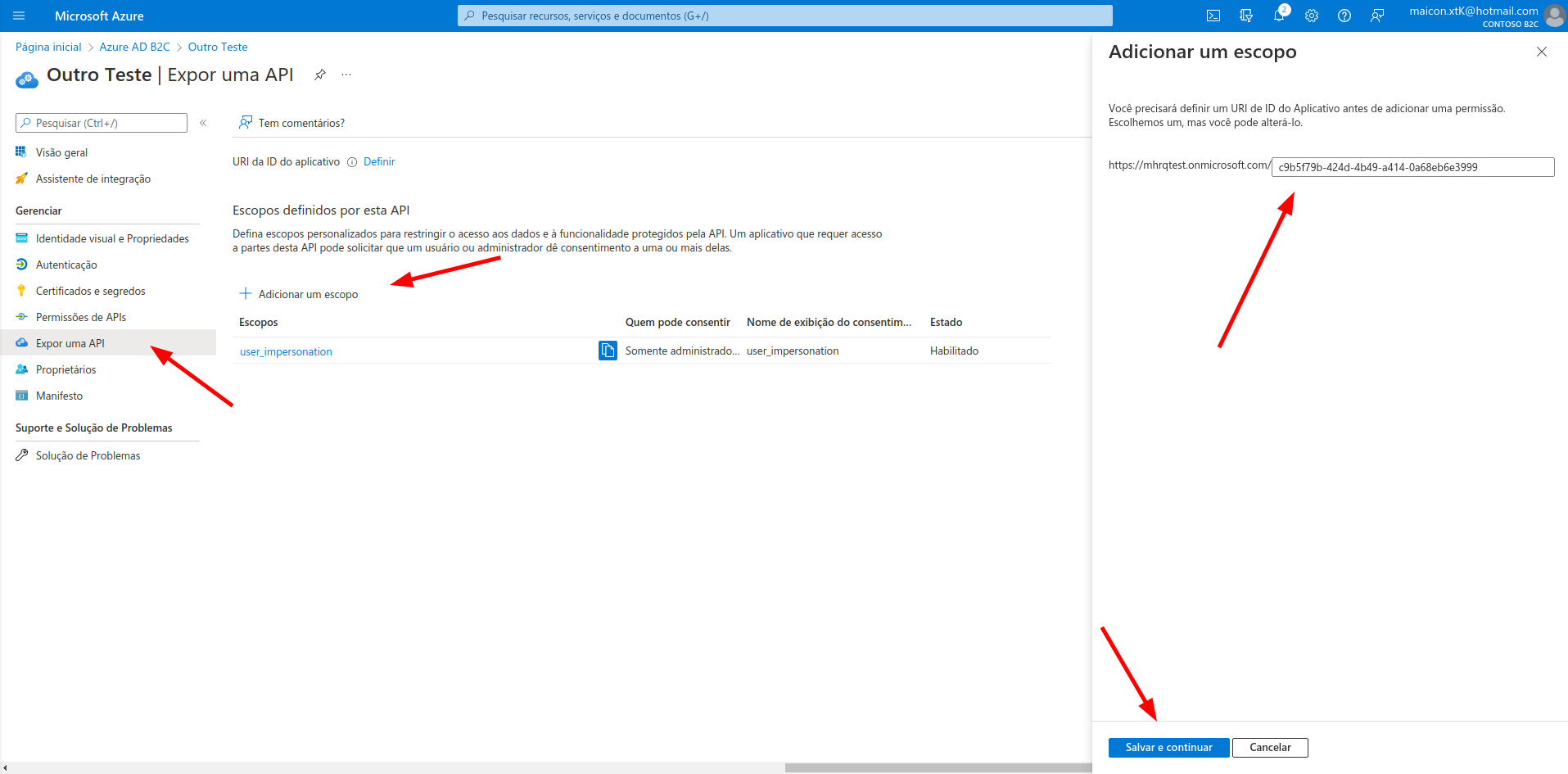The width and height of the screenshot is (1568, 774).
Task: Click Salvar e continuar
Action: pos(1168,748)
